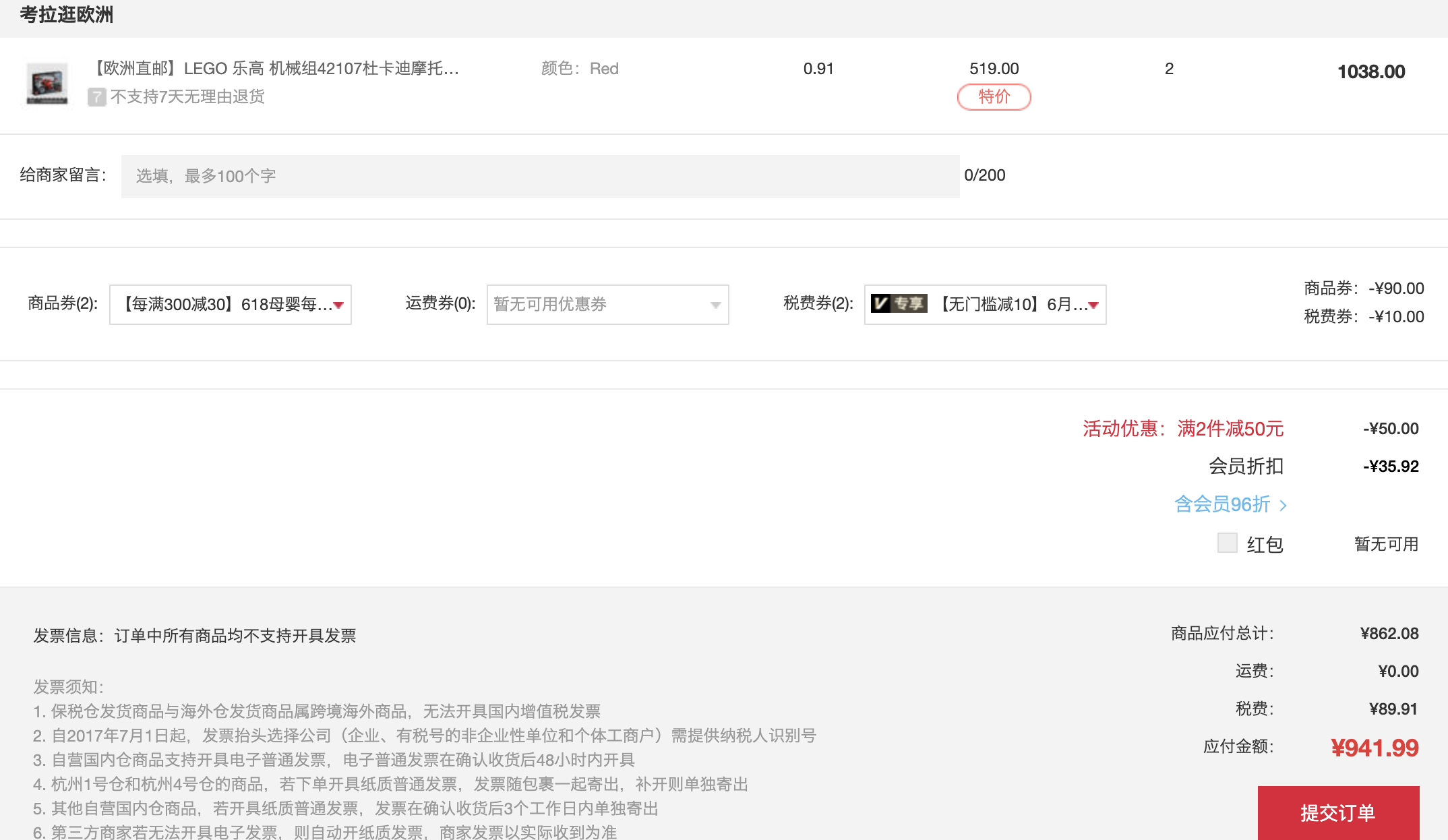Select the 满2件减50元 promotion text

point(1230,428)
